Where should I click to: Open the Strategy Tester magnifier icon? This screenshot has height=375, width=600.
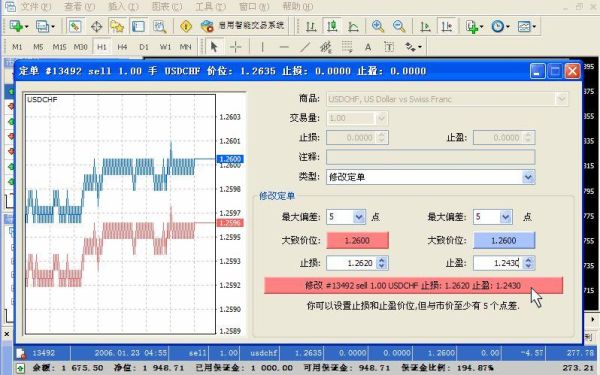(x=160, y=26)
